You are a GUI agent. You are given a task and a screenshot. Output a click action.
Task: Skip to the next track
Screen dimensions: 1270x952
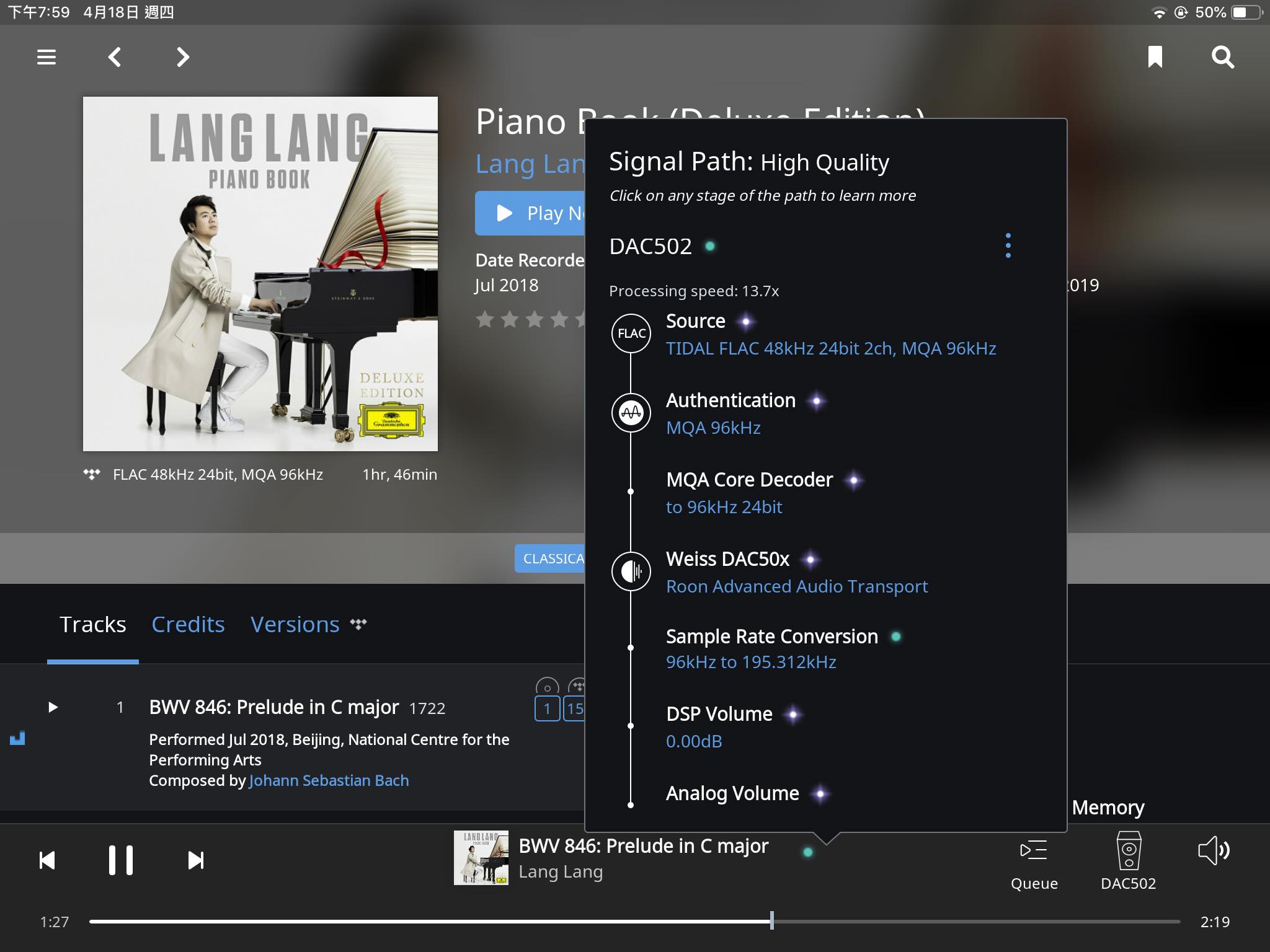coord(196,860)
